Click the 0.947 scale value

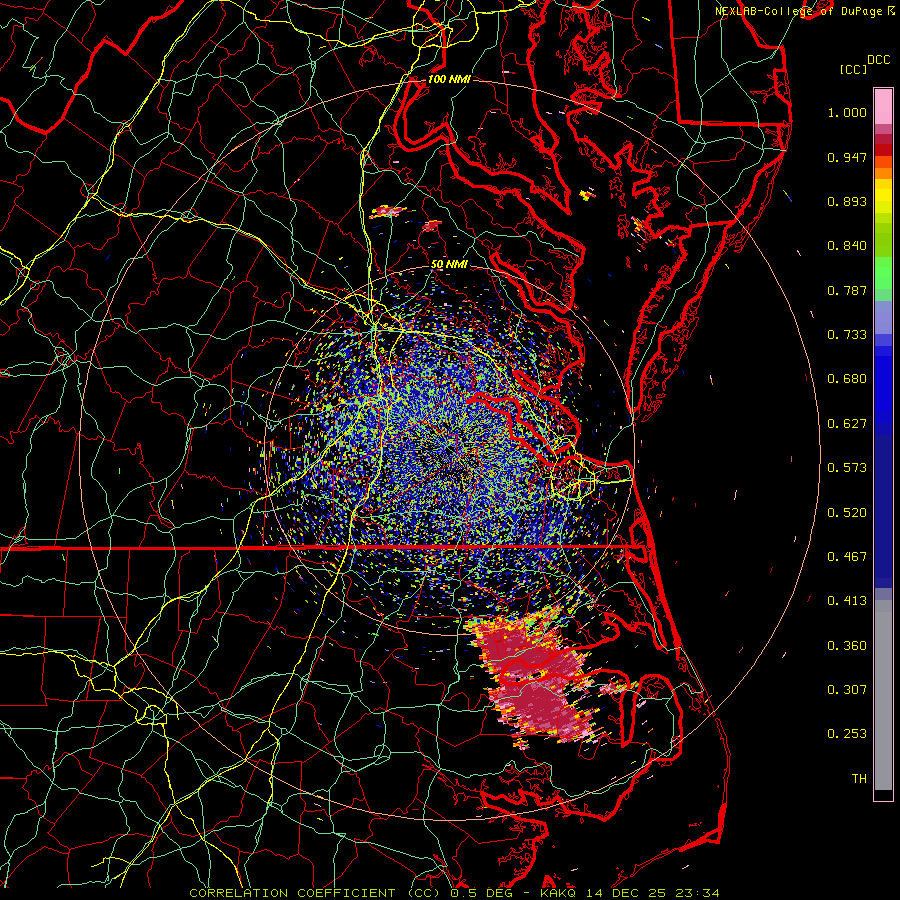tap(847, 157)
